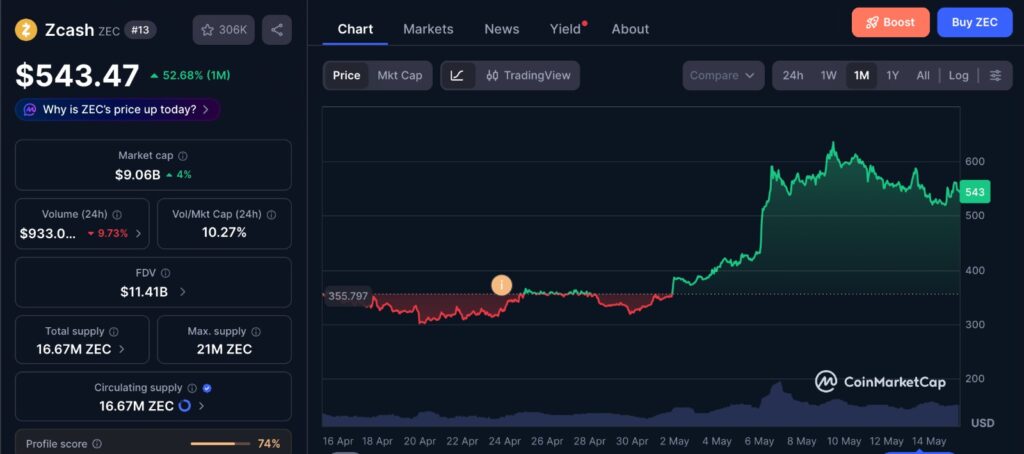Click the 306K watchlist count
The width and height of the screenshot is (1024, 454).
[x=232, y=29]
